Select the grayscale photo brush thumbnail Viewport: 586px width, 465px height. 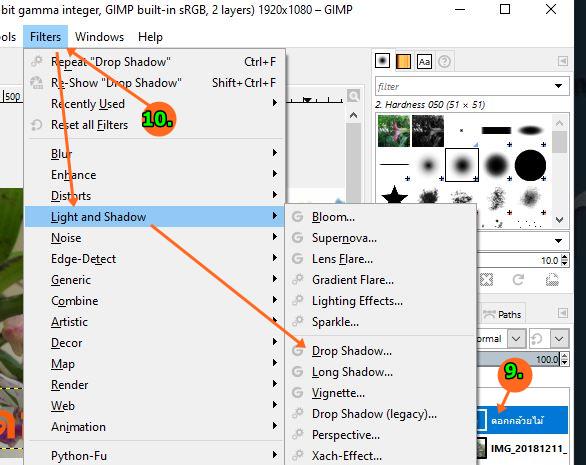click(x=428, y=130)
